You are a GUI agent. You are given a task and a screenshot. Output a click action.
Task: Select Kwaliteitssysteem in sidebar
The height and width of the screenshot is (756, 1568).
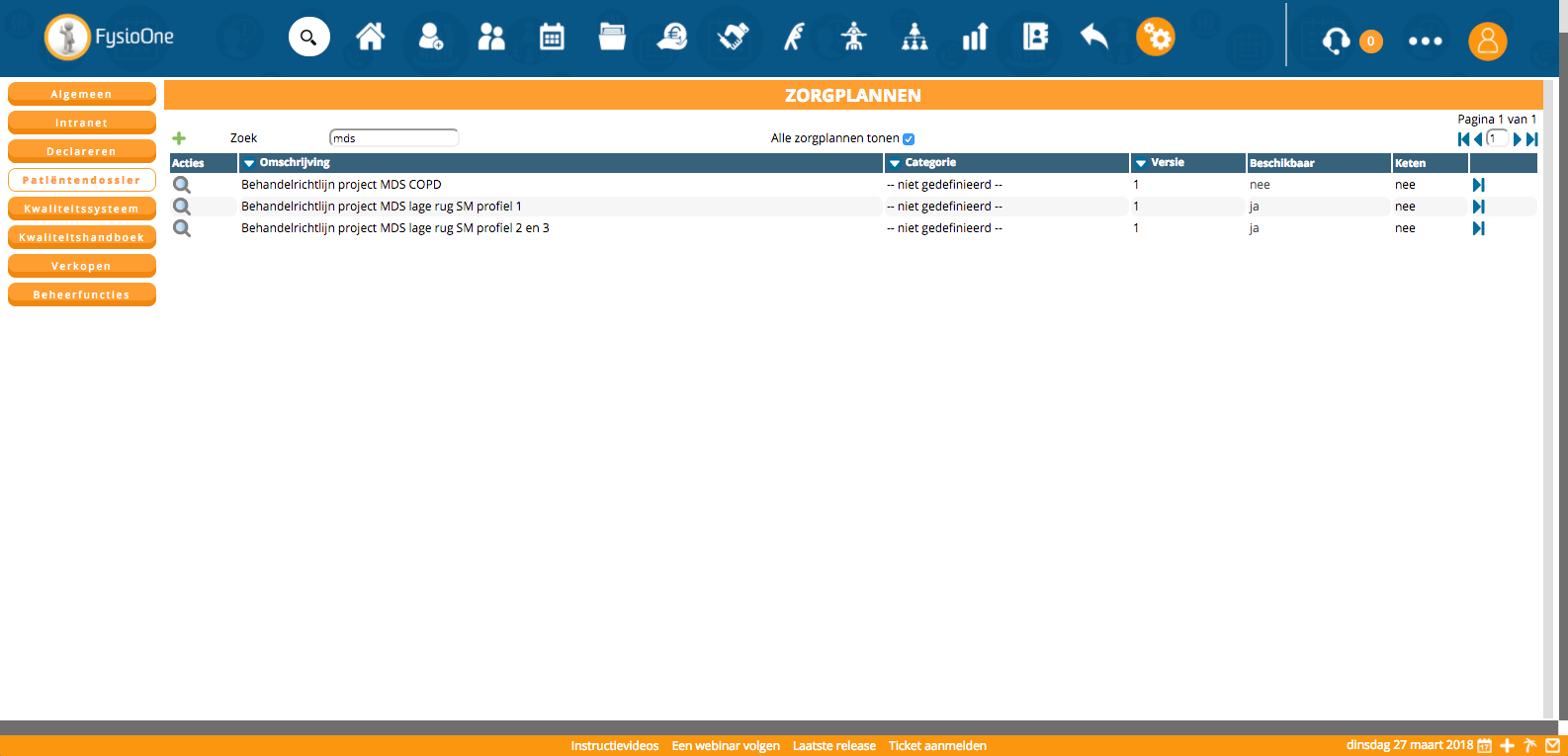pyautogui.click(x=82, y=209)
